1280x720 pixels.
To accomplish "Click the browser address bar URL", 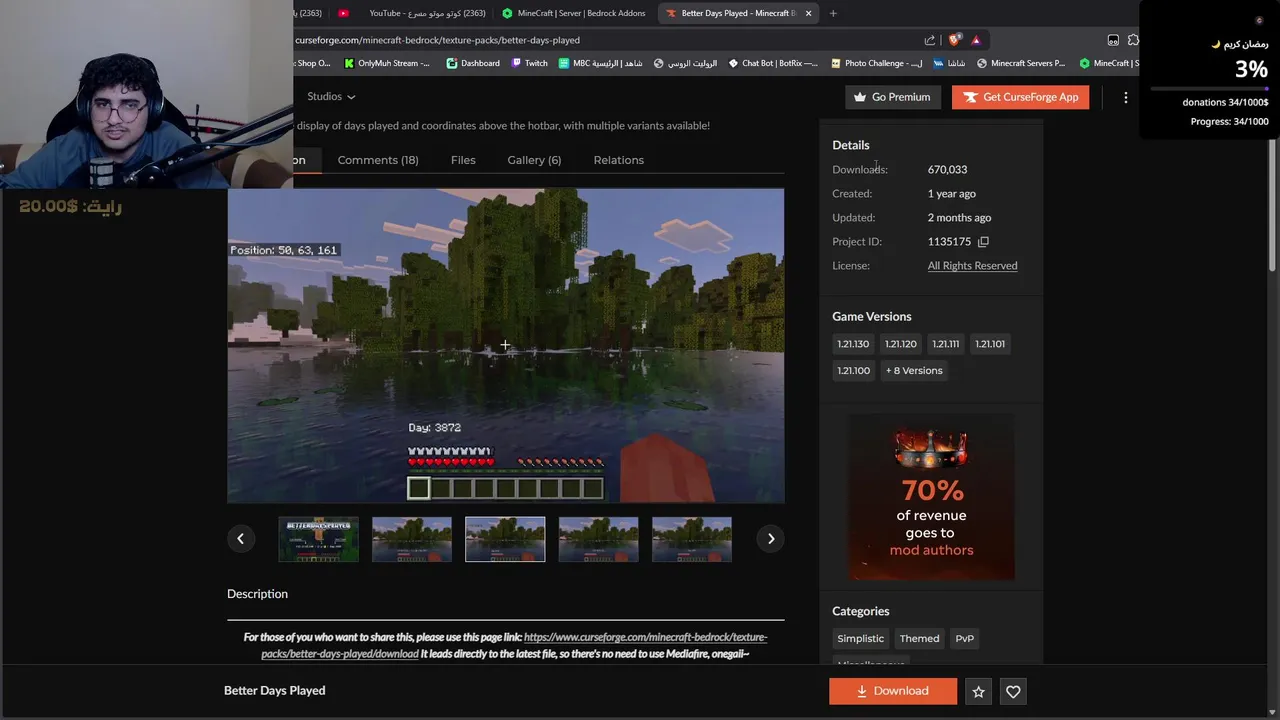I will coord(438,40).
